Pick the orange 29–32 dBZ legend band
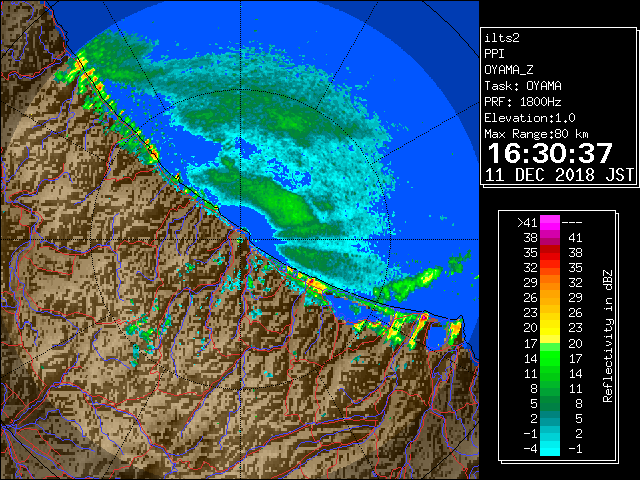Image resolution: width=640 pixels, height=480 pixels. (x=550, y=283)
